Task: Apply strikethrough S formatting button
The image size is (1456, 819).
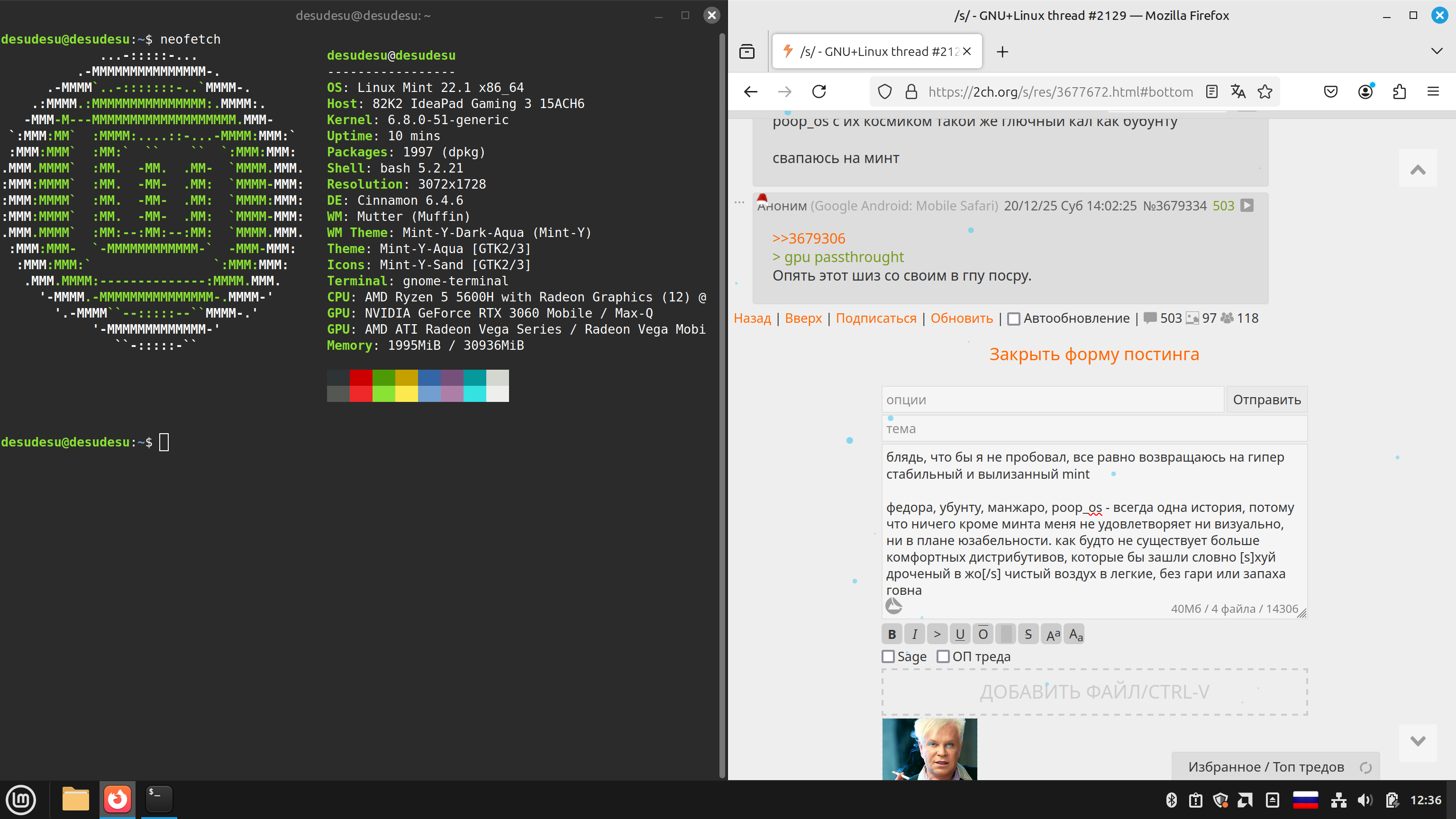Action: pyautogui.click(x=1028, y=634)
